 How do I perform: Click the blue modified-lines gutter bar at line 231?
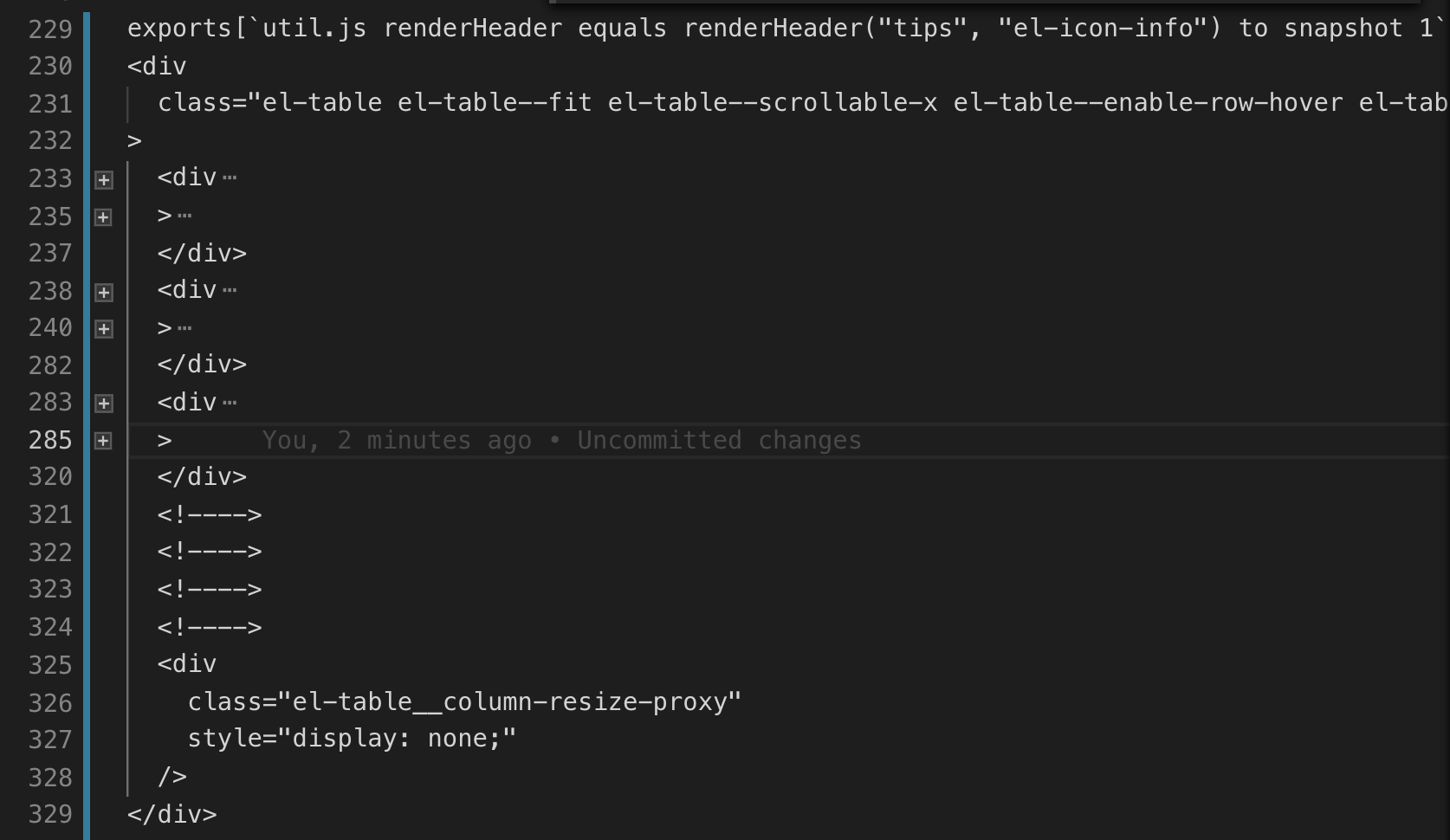coord(87,104)
